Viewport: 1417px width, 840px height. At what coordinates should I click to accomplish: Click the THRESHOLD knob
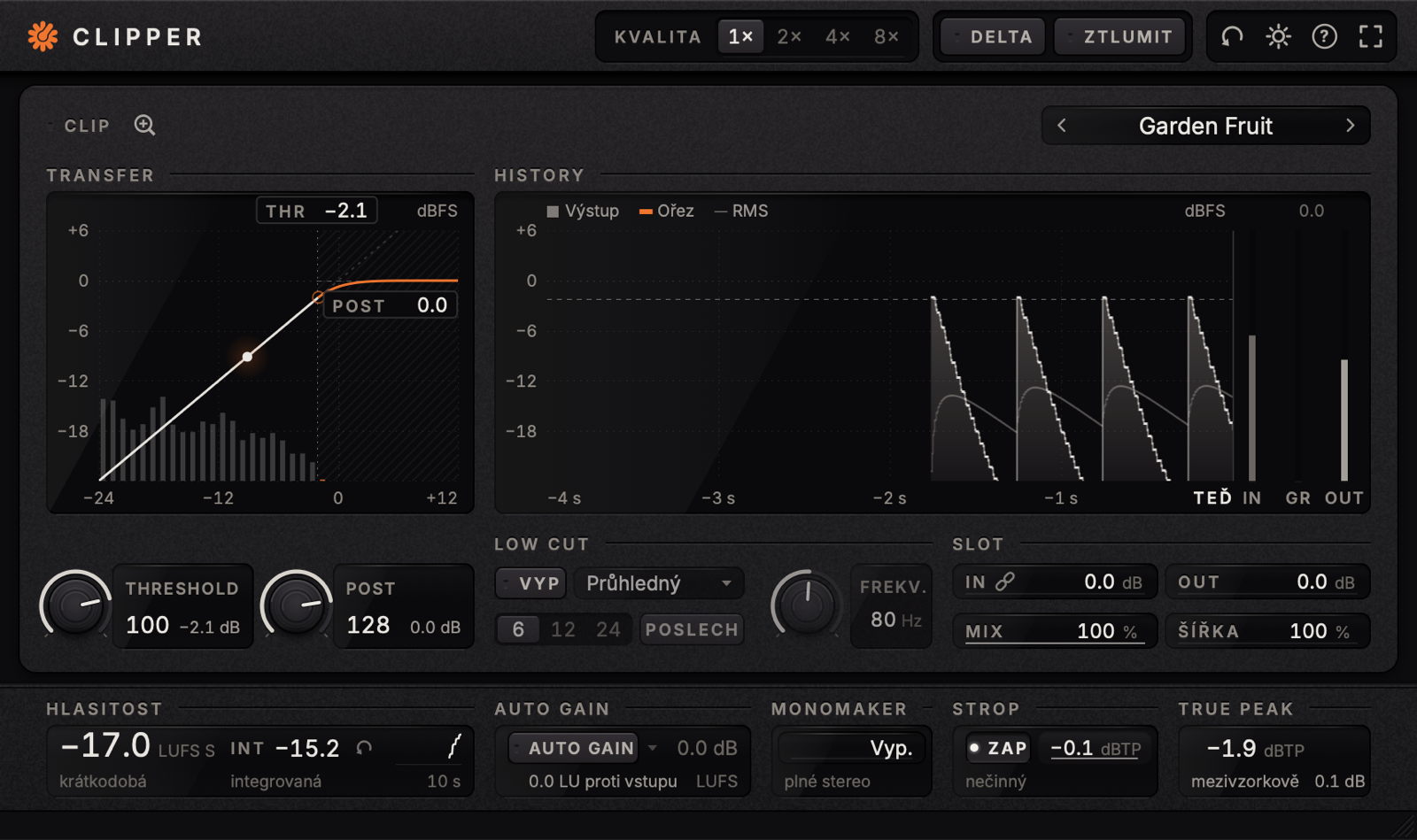pos(74,605)
